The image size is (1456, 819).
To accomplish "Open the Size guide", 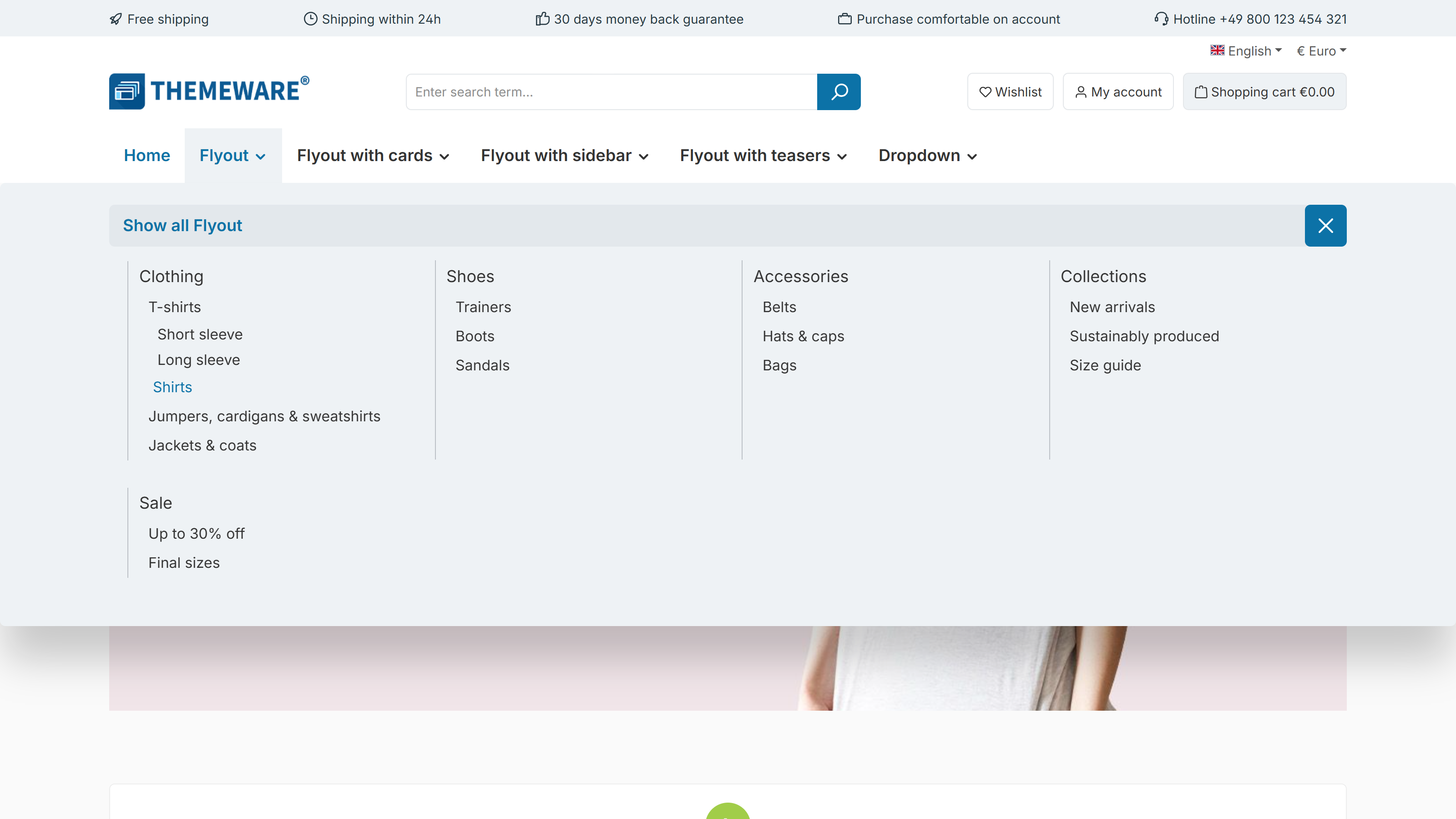I will click(x=1106, y=366).
